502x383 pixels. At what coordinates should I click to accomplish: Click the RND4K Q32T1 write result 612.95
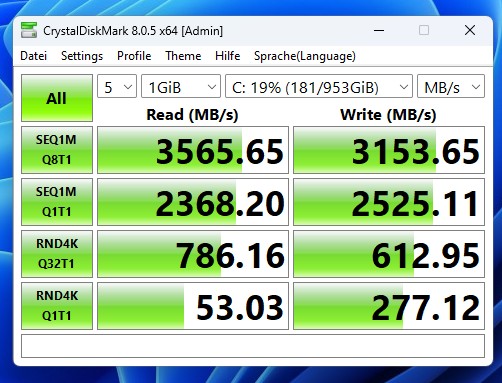click(x=389, y=254)
